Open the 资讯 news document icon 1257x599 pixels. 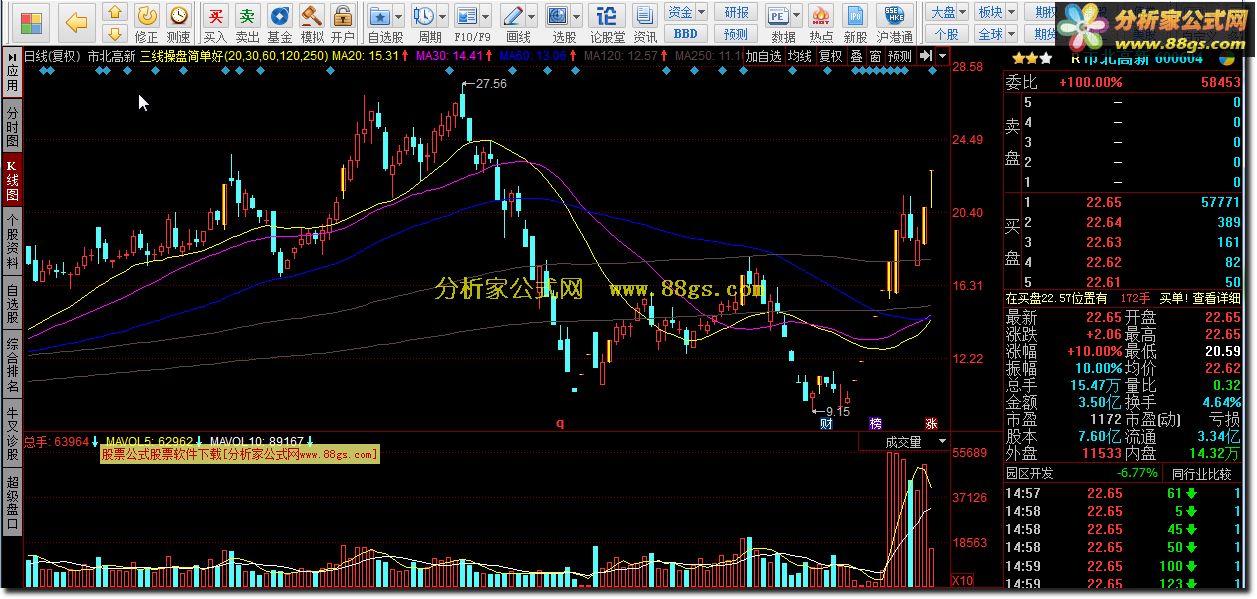(644, 23)
